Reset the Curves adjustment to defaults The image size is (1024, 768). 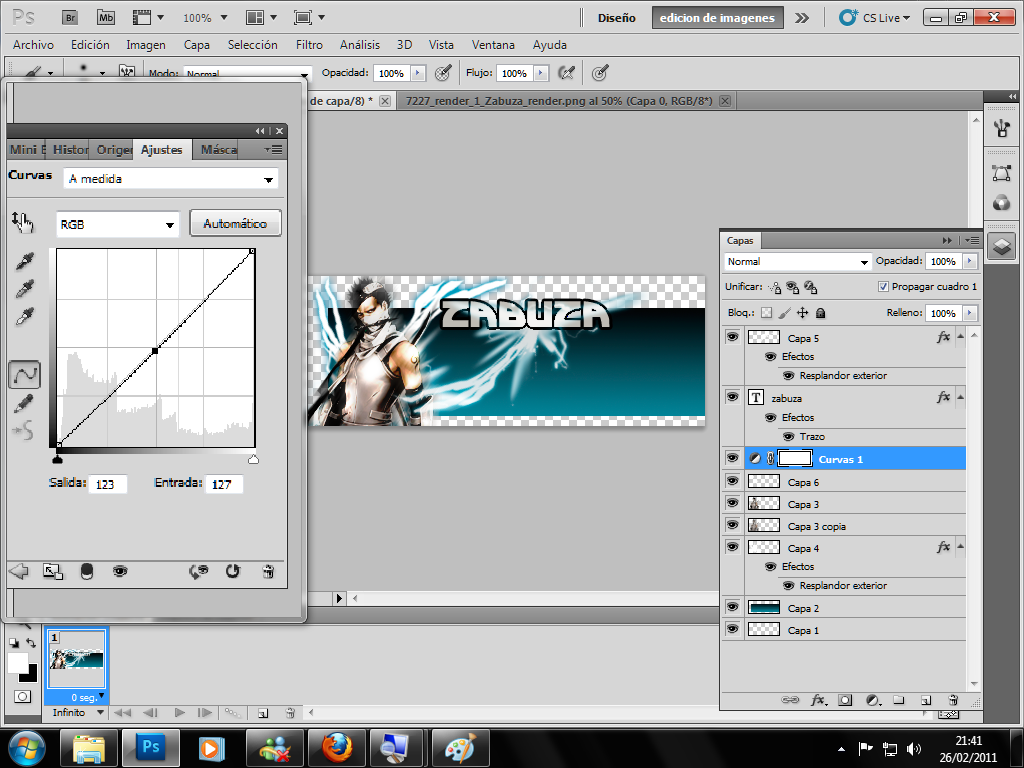[232, 571]
